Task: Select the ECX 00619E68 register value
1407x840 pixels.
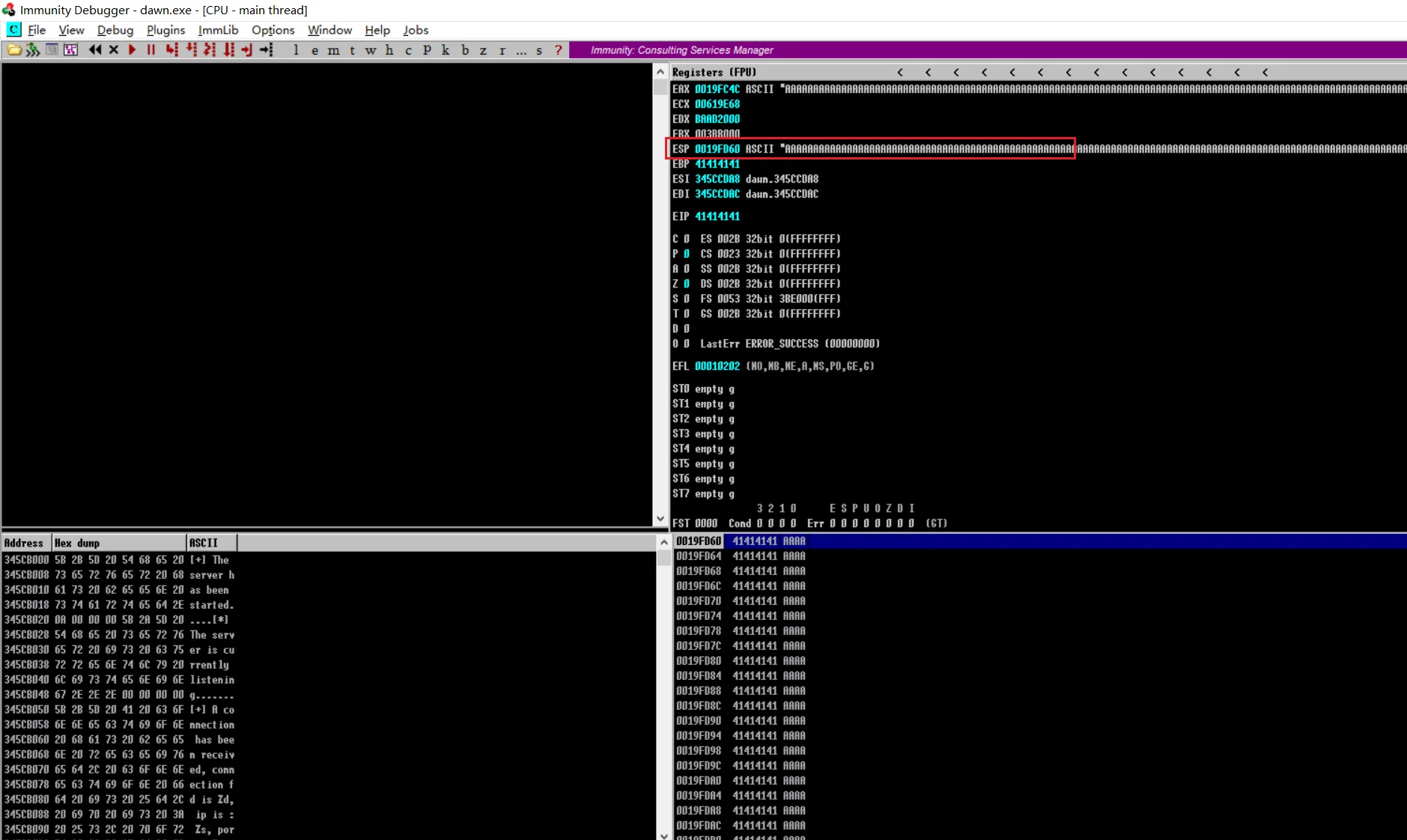Action: click(717, 104)
